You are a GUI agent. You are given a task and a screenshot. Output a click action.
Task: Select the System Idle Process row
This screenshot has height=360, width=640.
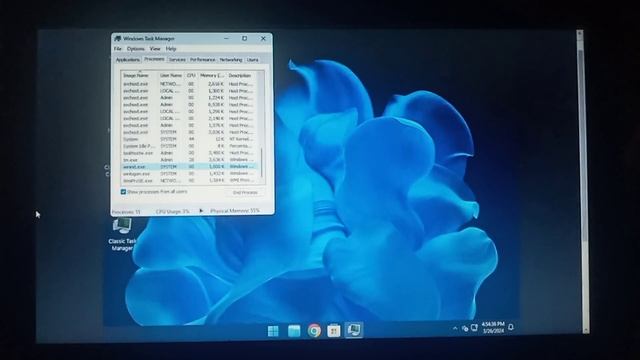[190, 146]
